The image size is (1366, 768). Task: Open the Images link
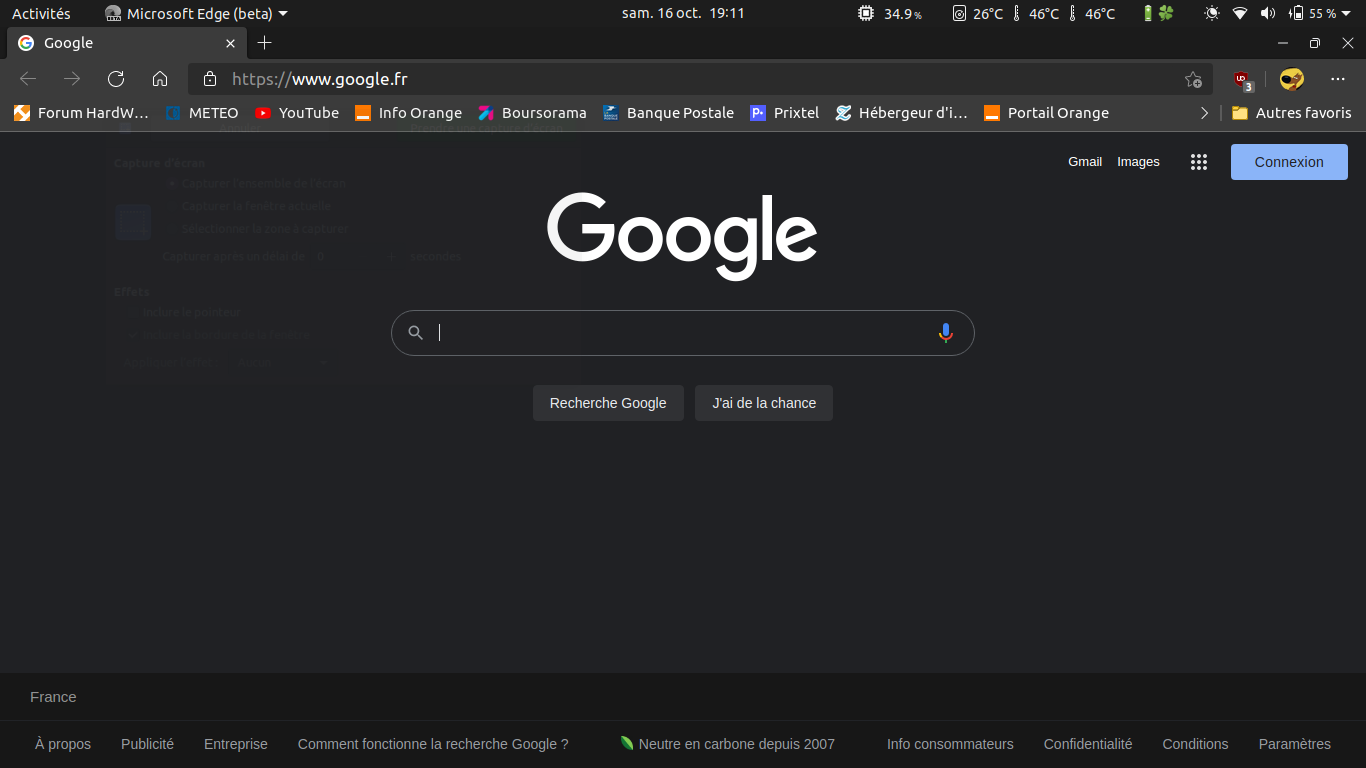[1138, 162]
